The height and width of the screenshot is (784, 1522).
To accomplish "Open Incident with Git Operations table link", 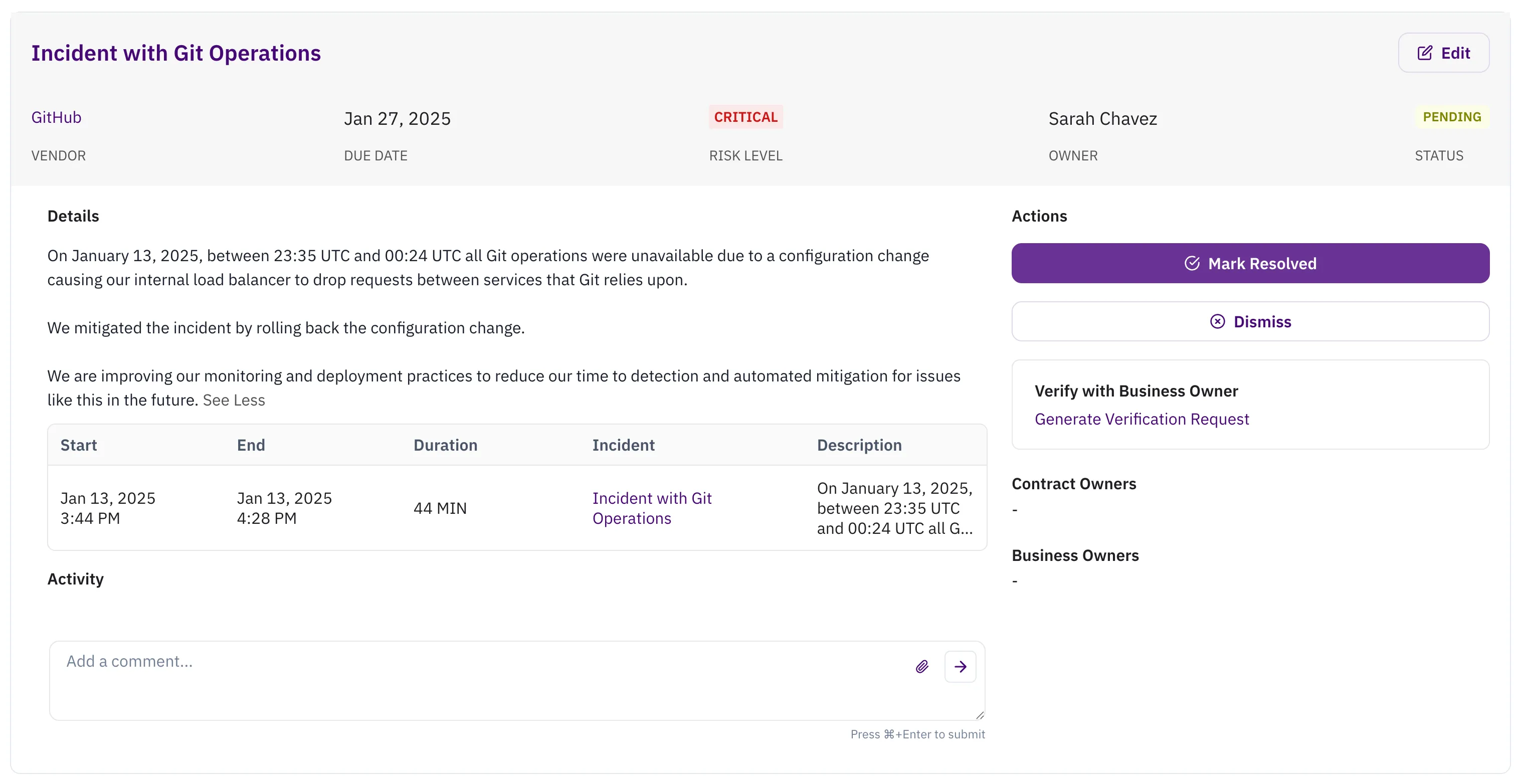I will pos(651,508).
